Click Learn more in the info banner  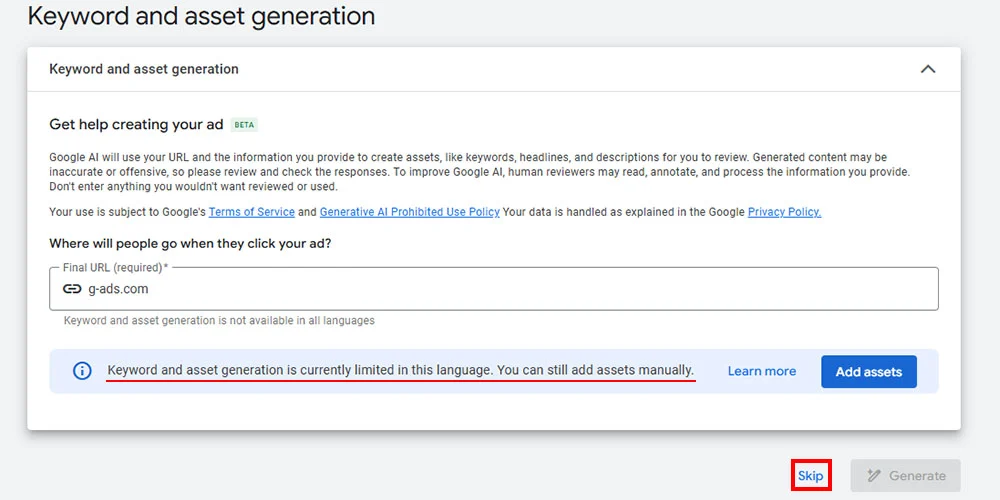[761, 371]
